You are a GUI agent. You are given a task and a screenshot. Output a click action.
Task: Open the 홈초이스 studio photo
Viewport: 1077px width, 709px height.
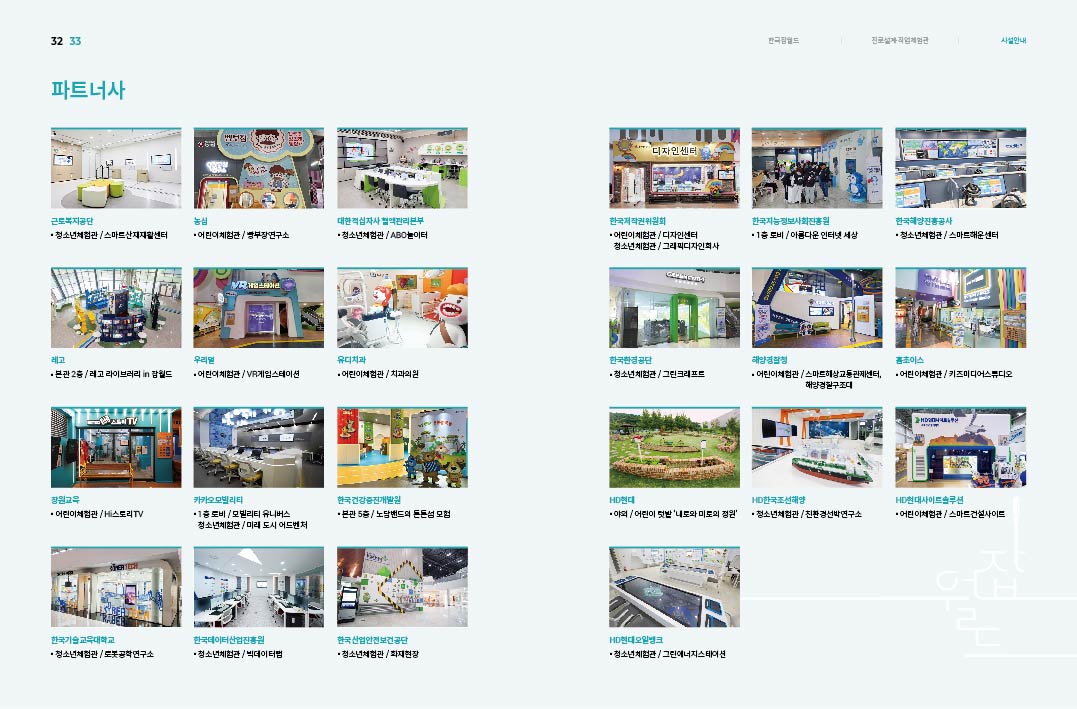click(x=961, y=308)
